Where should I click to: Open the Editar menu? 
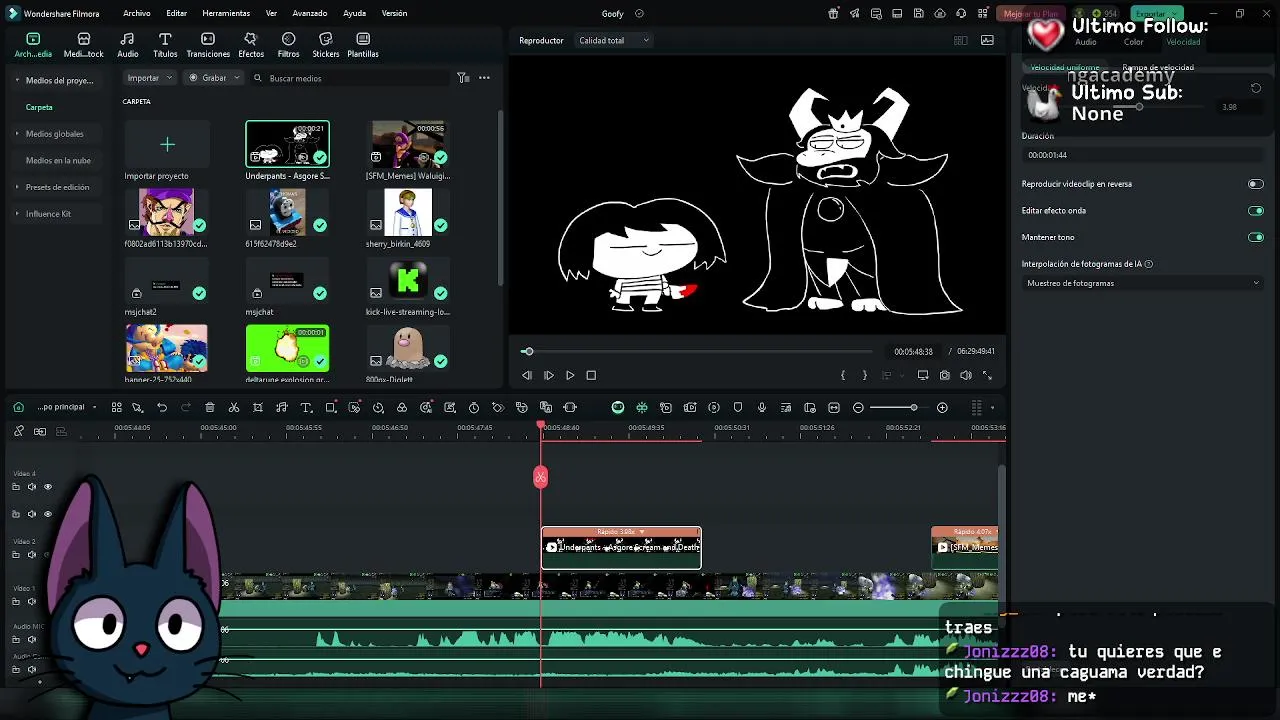coord(177,14)
